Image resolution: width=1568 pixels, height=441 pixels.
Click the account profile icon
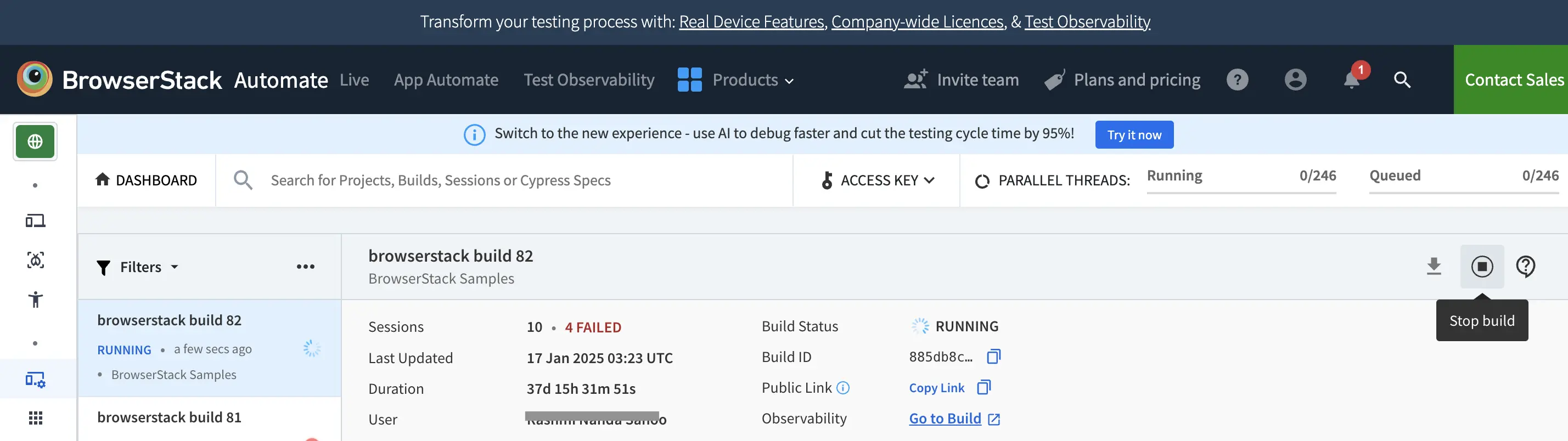[x=1295, y=80]
